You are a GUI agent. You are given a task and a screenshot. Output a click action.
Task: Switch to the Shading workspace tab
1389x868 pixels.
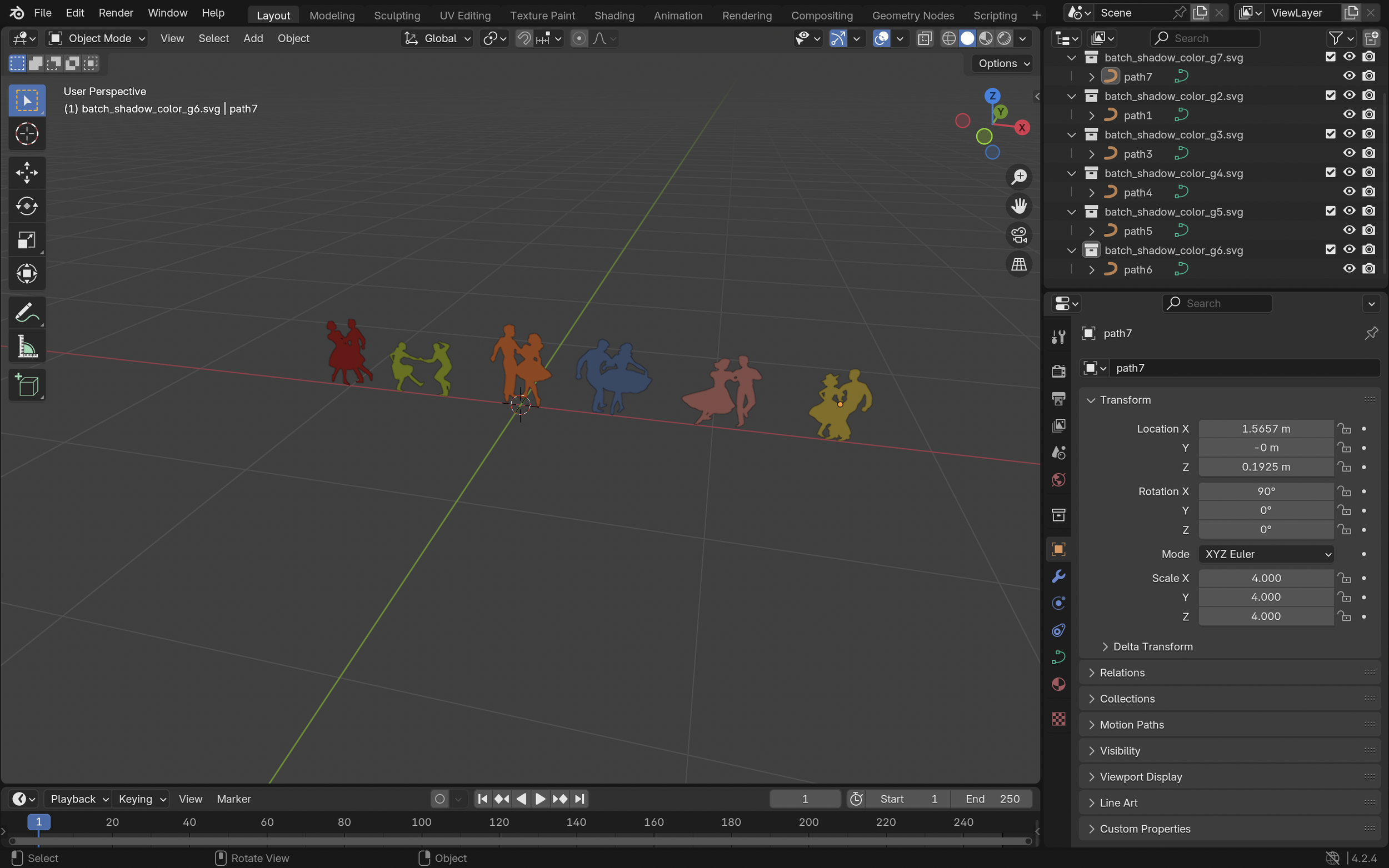(614, 16)
